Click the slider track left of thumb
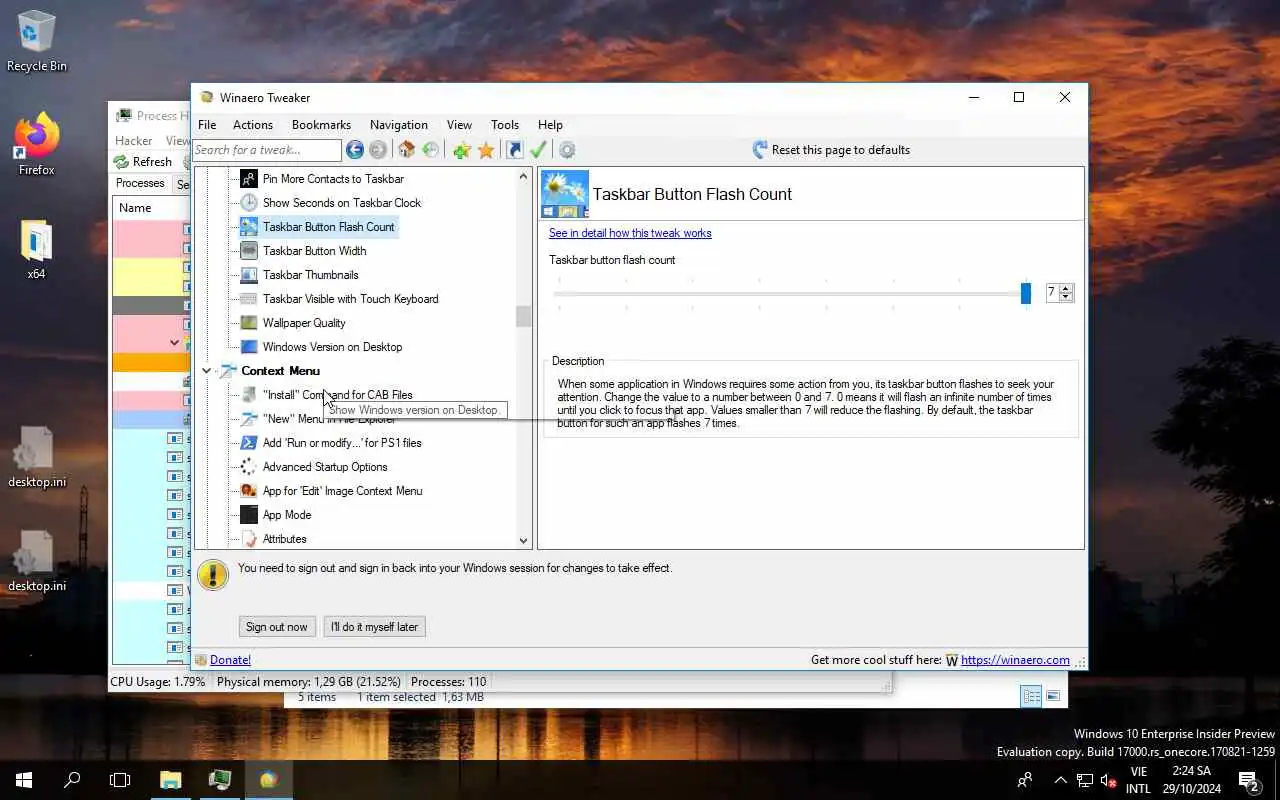1280x800 pixels. [x=788, y=293]
